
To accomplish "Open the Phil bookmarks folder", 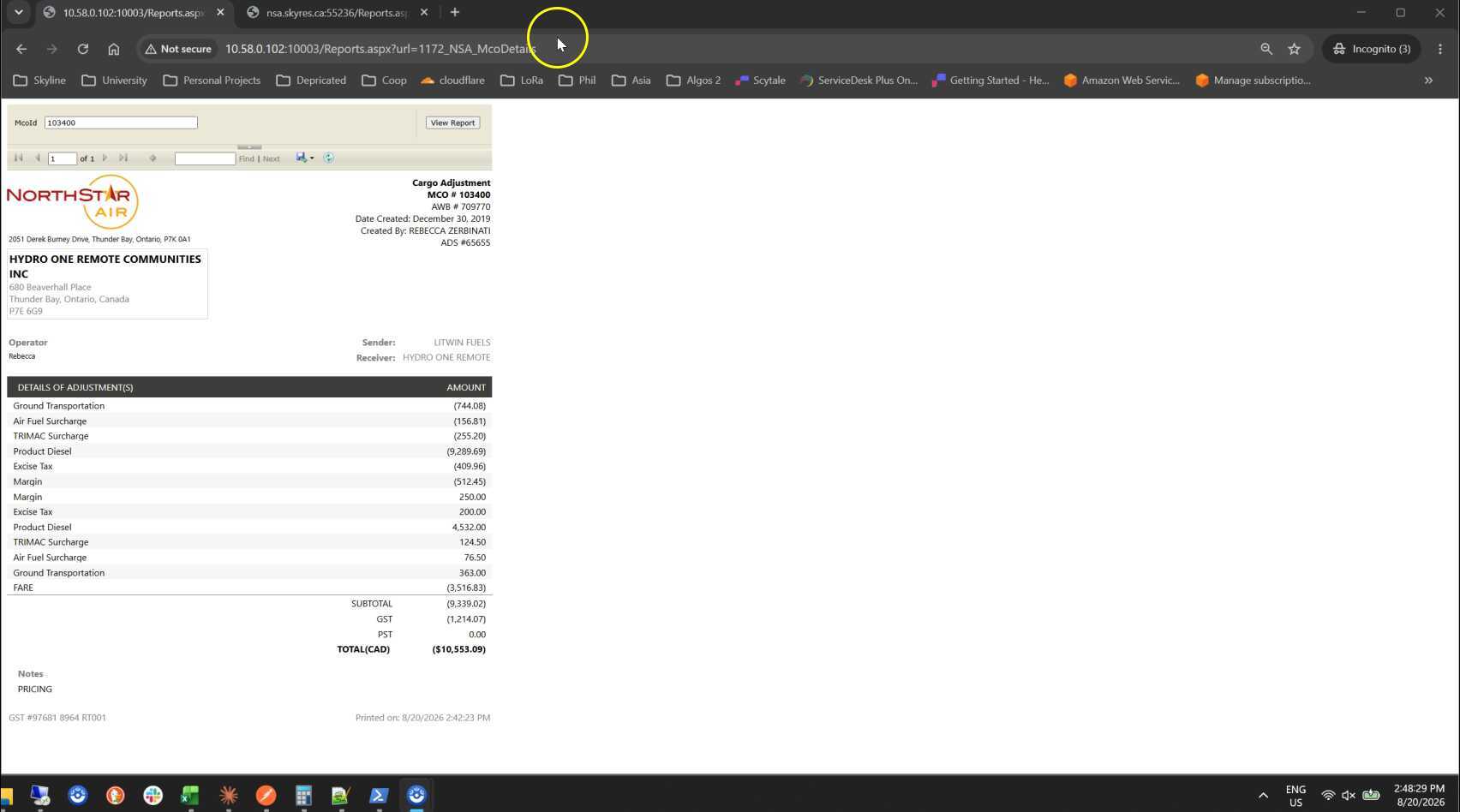I will (x=577, y=81).
